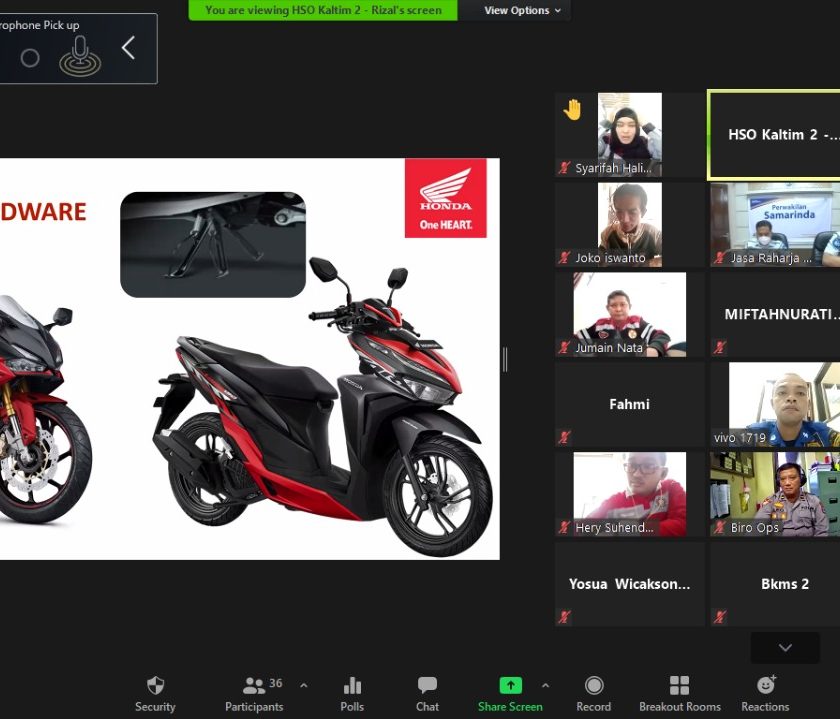Open the Participants panel
840x719 pixels.
point(254,694)
